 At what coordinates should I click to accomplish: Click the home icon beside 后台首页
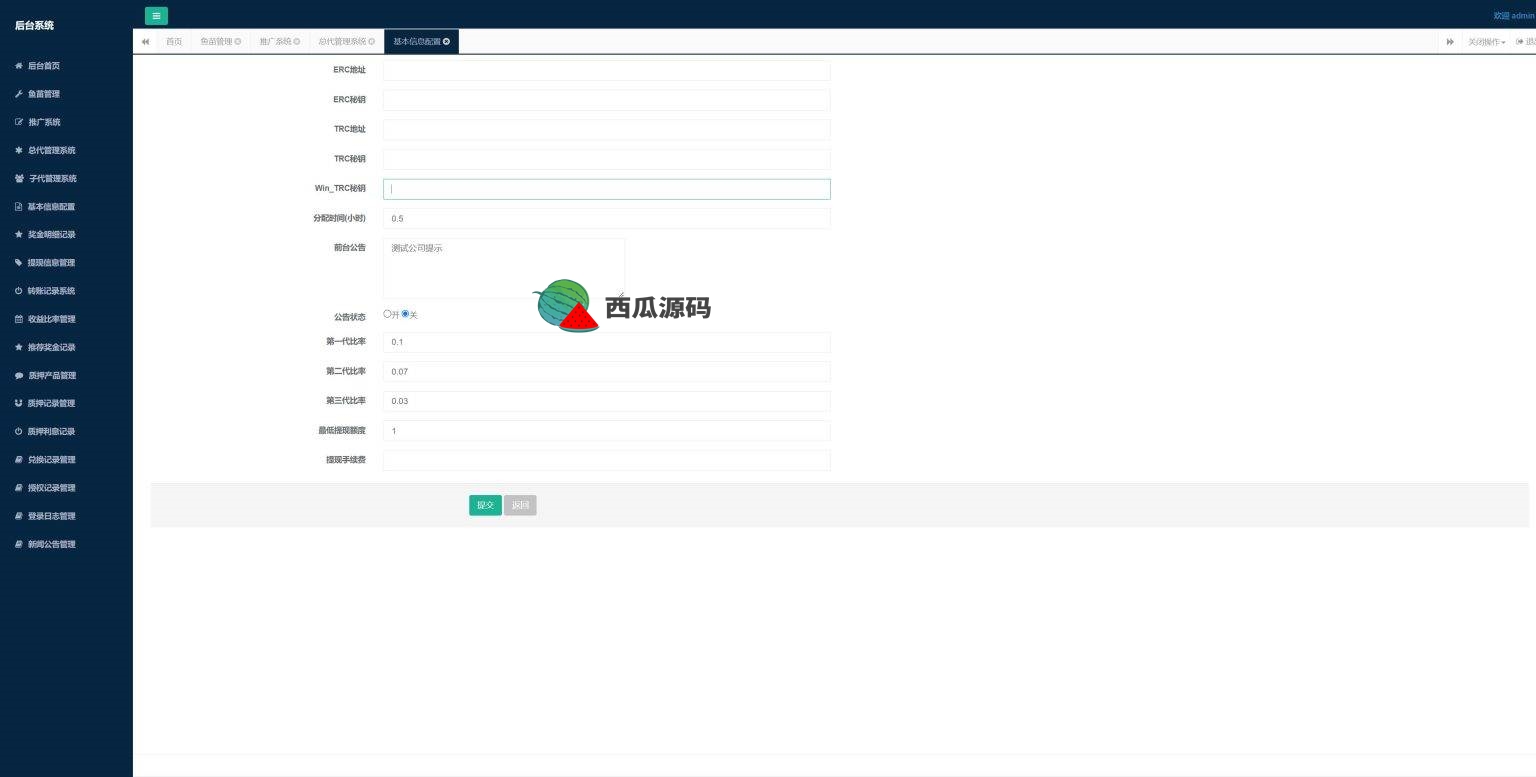19,66
